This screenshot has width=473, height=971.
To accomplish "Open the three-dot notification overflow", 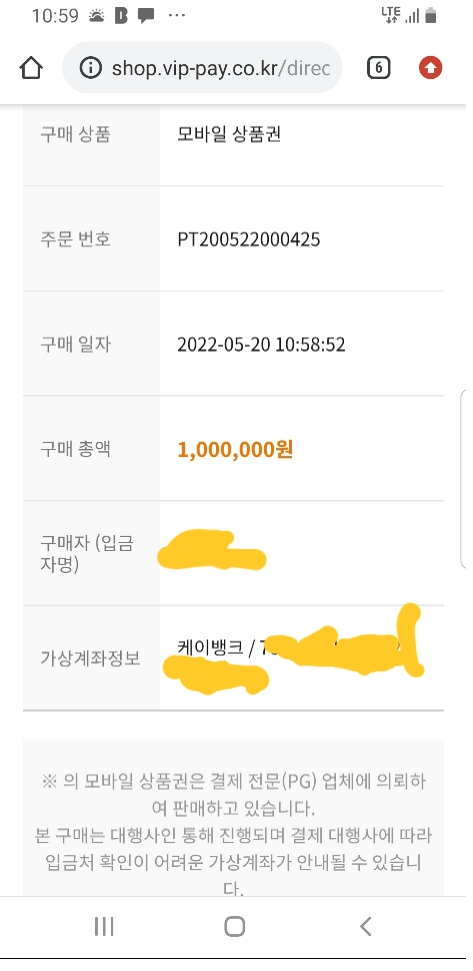I will point(177,16).
